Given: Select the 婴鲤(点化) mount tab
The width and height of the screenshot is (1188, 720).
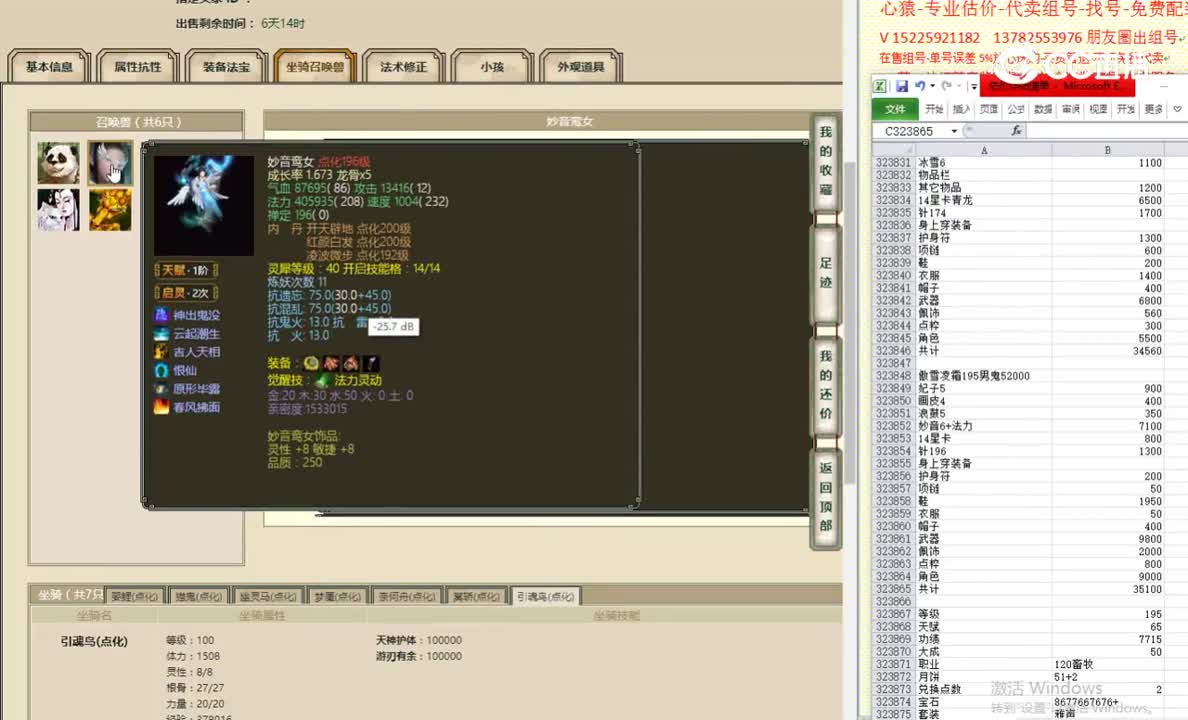Looking at the screenshot, I should point(135,596).
